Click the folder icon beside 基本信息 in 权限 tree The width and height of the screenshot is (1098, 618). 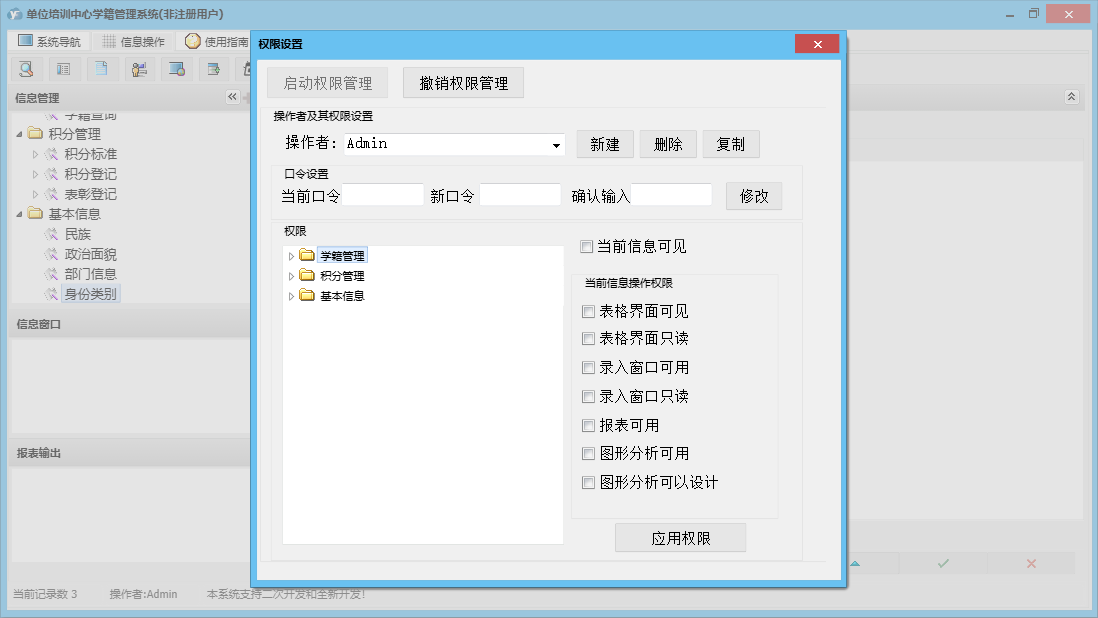tap(307, 295)
